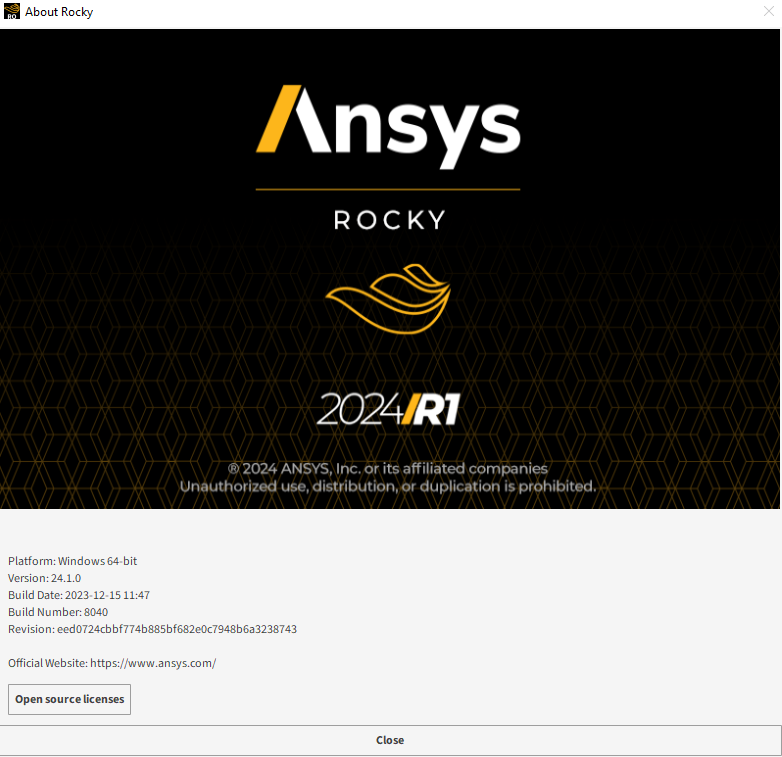Close the About Rocky dialog via Close button

(390, 740)
